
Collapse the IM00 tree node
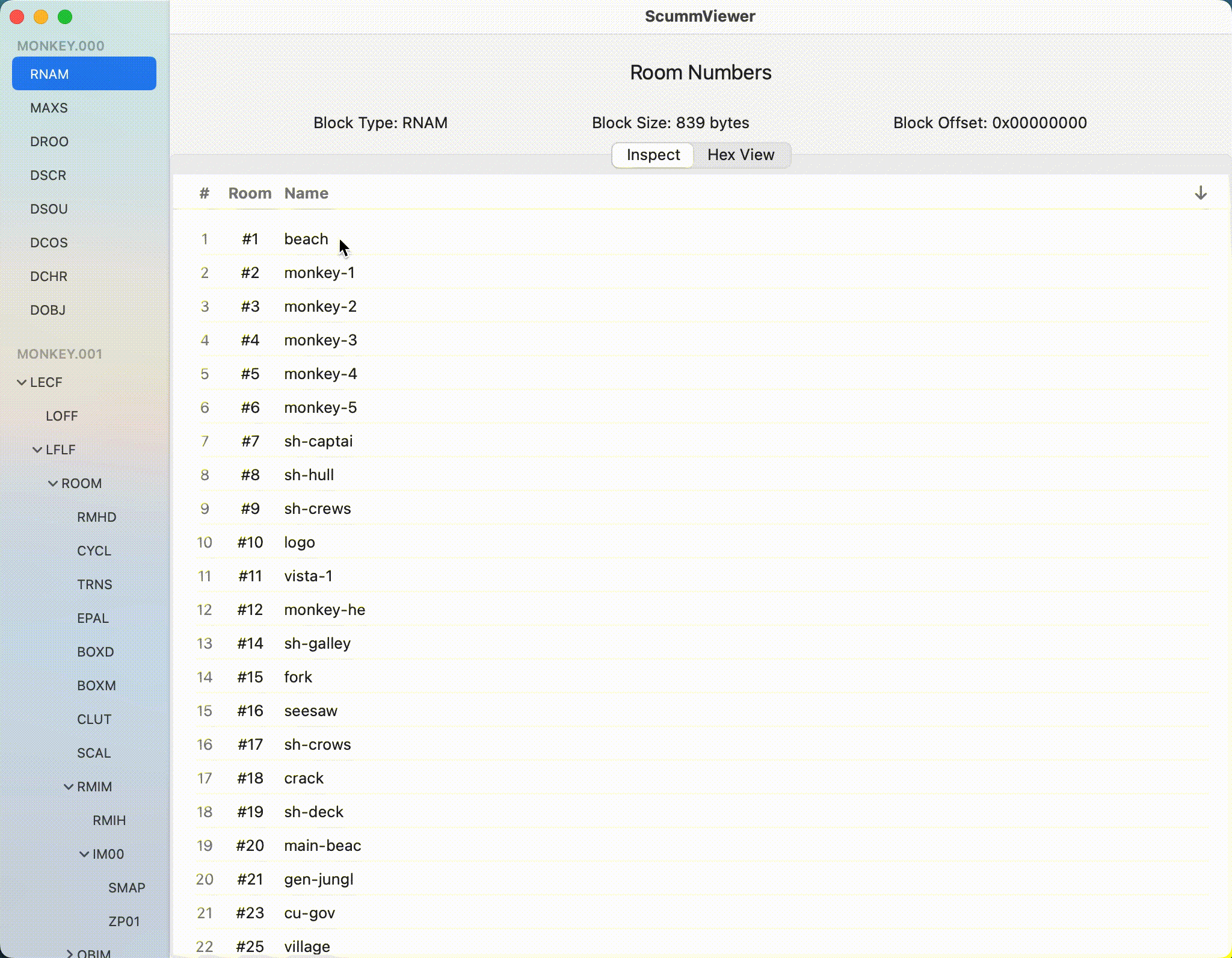[x=84, y=854]
